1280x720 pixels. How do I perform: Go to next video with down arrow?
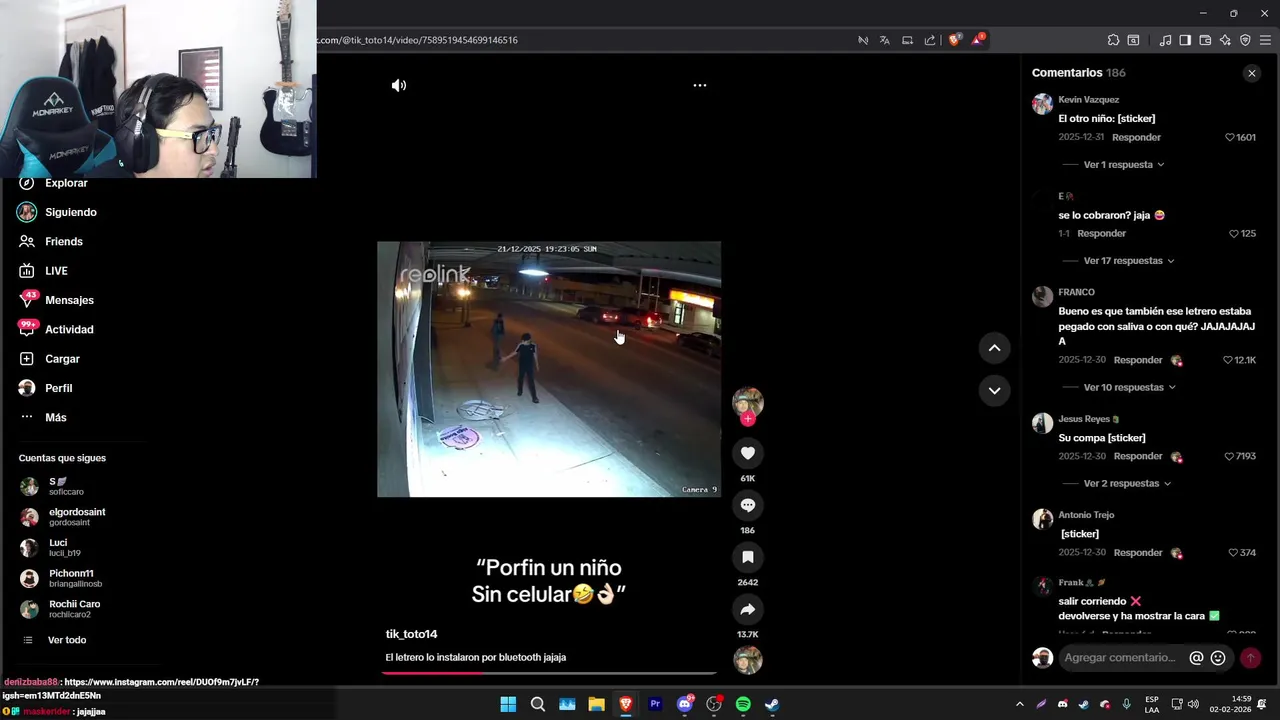pyautogui.click(x=994, y=391)
